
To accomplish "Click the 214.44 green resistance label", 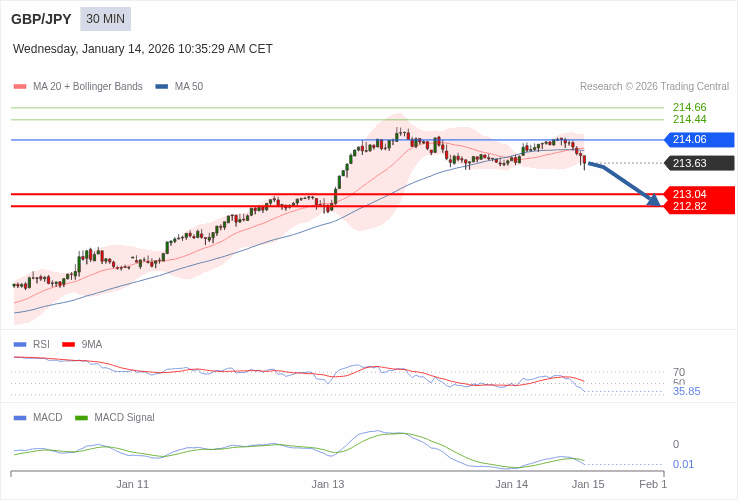I will coord(689,119).
